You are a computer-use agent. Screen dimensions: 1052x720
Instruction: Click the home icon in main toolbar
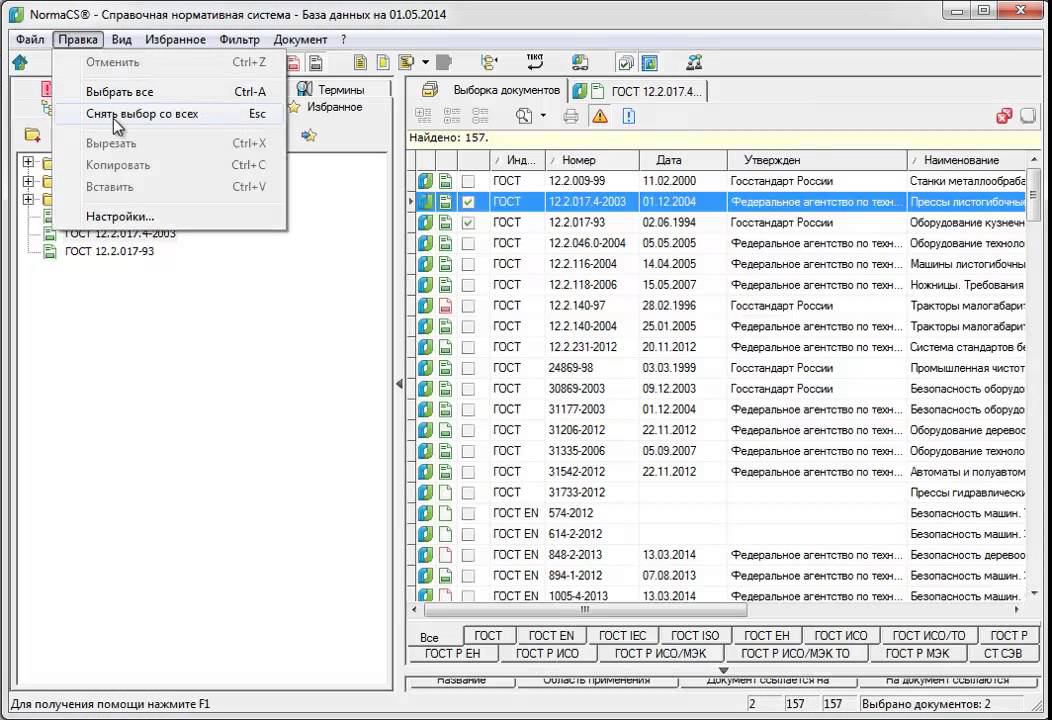pos(20,63)
